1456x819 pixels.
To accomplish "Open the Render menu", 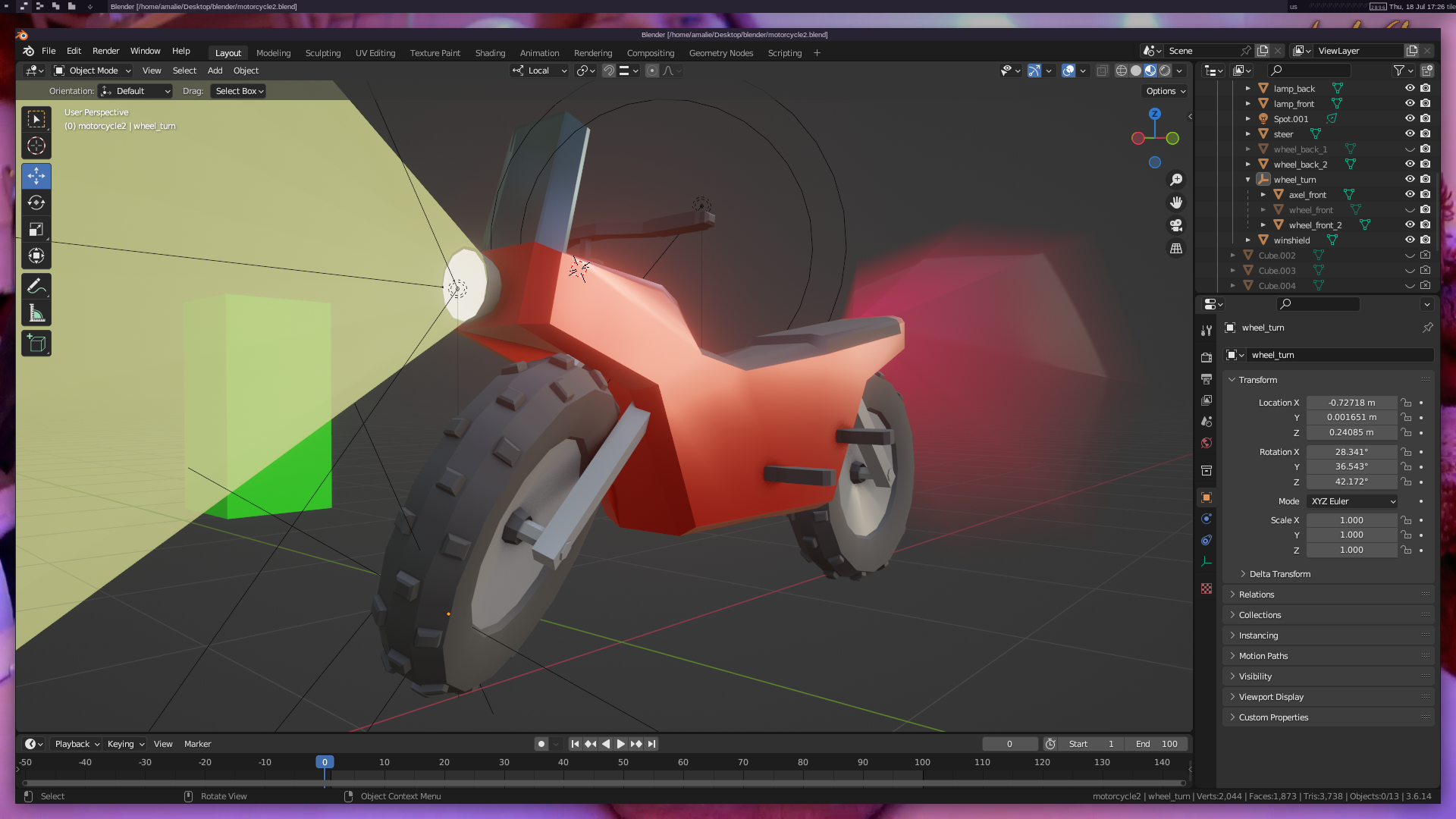I will tap(105, 51).
